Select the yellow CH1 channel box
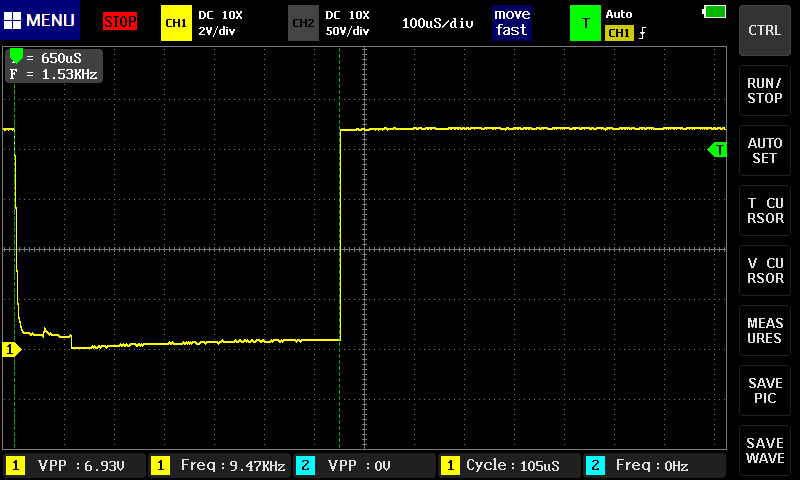 point(176,23)
